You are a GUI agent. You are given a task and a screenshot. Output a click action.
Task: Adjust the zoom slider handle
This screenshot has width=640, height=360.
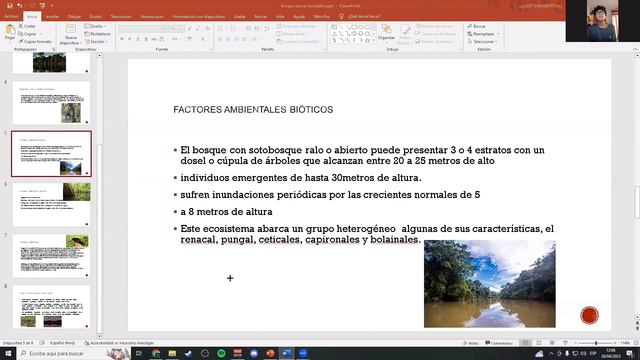point(596,343)
